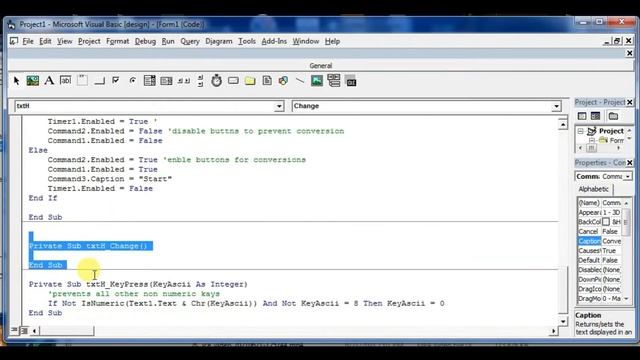
Task: Close the Project explorer panel
Action: pyautogui.click(x=630, y=102)
